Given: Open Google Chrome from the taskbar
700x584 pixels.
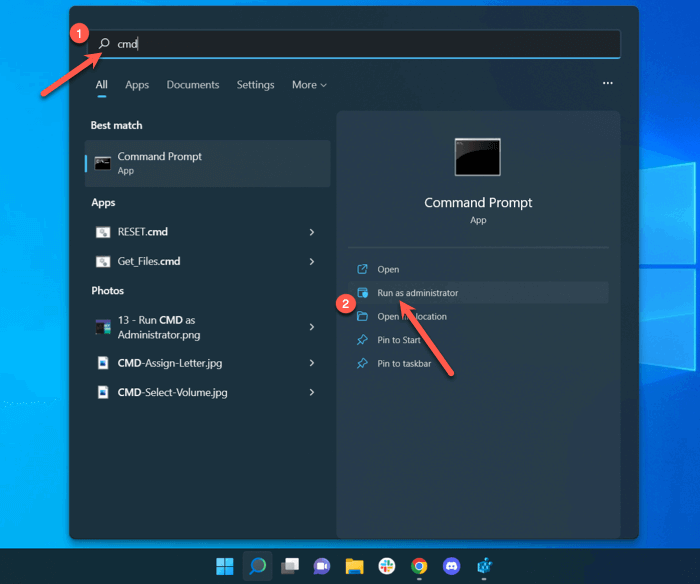Looking at the screenshot, I should 419,566.
